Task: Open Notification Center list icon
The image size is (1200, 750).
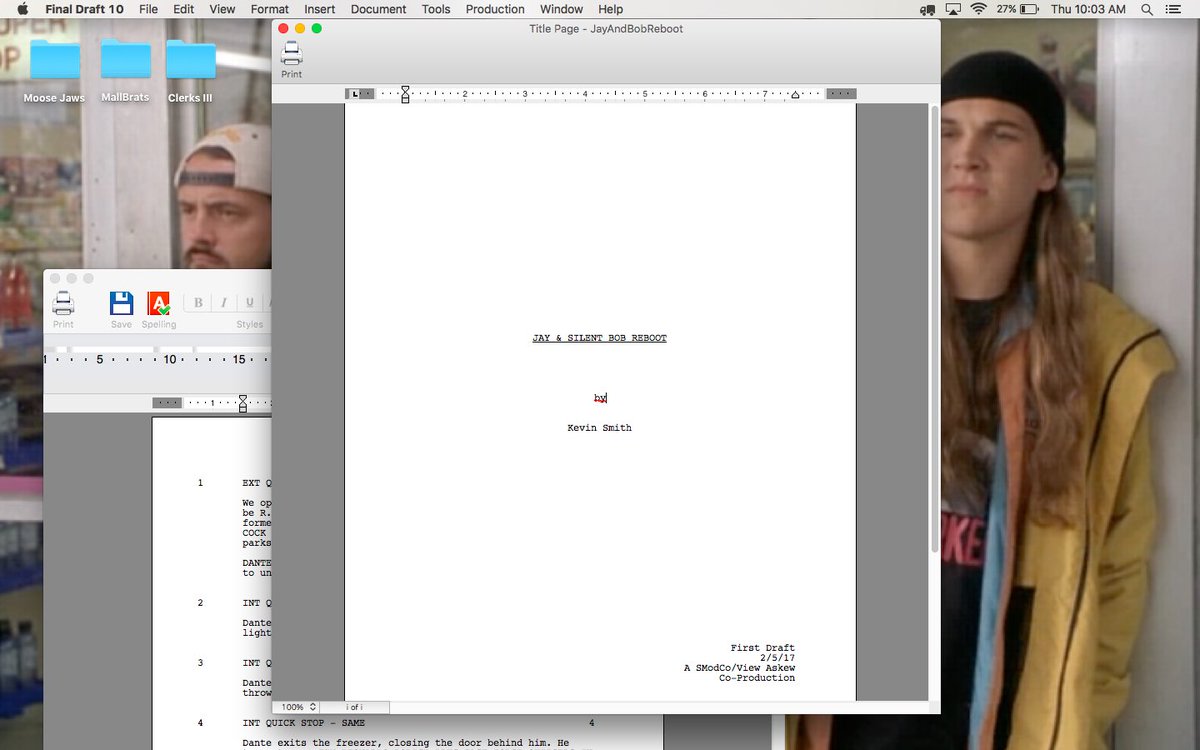Action: (1175, 9)
